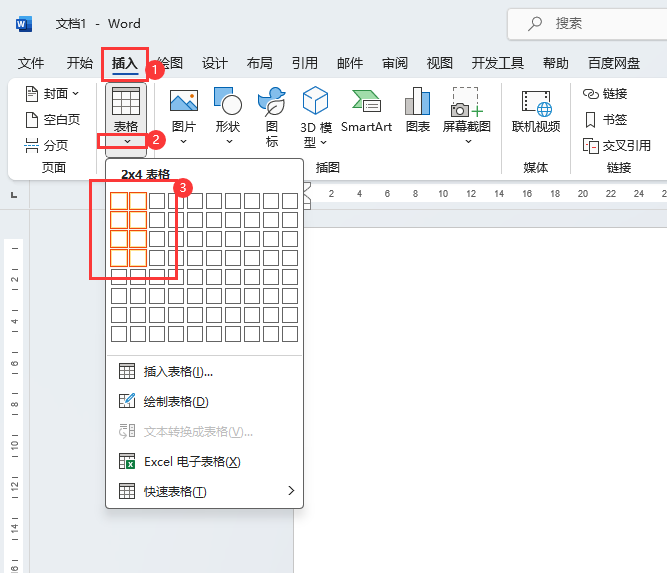
Task: Select the 插入 (Insert) ribbon tab
Action: click(x=125, y=63)
